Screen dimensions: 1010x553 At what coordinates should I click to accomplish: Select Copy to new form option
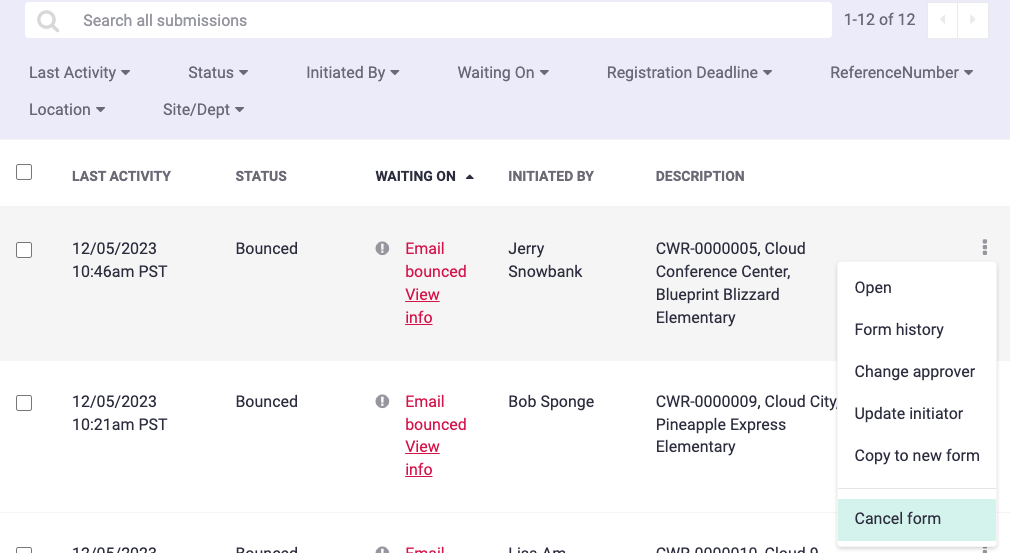coord(916,455)
